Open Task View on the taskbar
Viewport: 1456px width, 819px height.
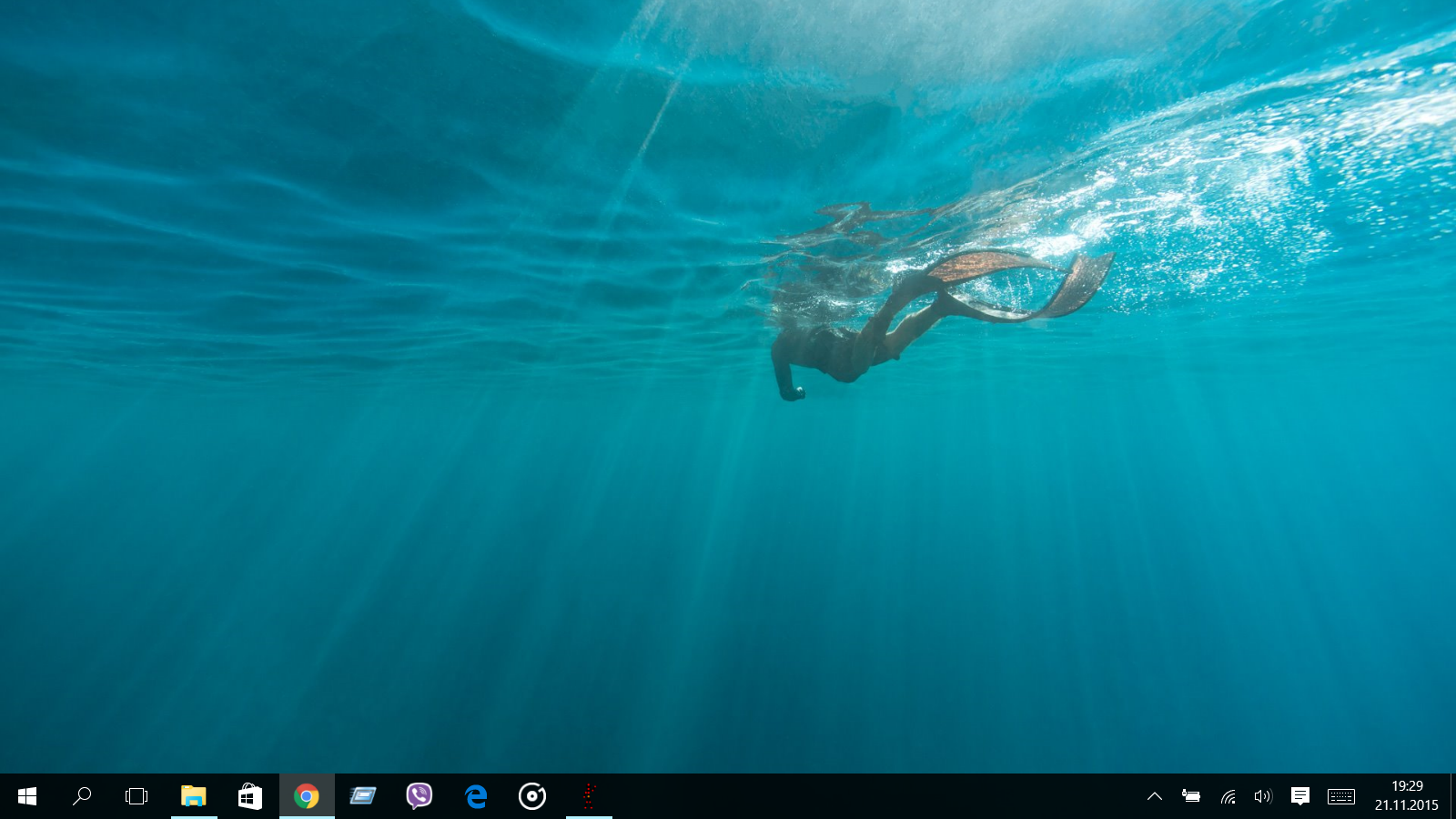(x=136, y=796)
